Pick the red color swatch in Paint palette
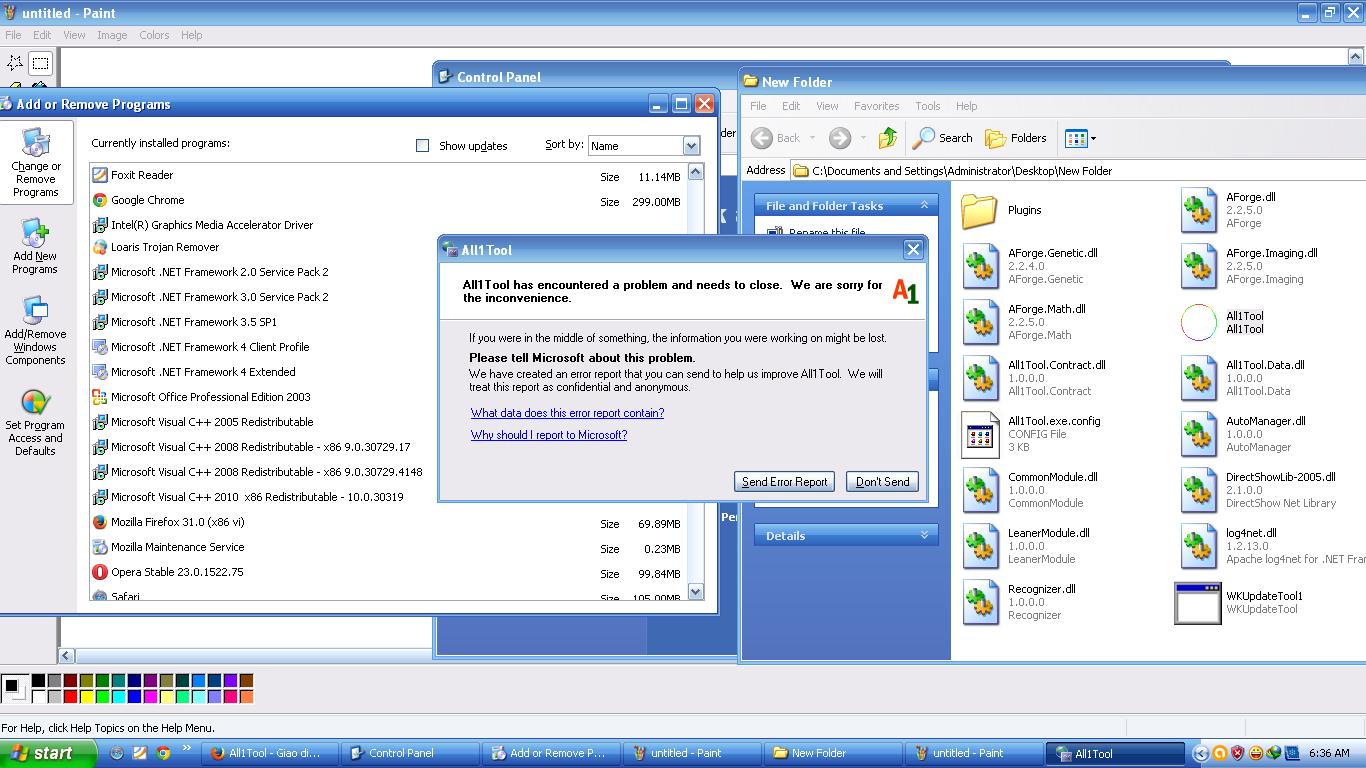1366x768 pixels. pyautogui.click(x=70, y=697)
